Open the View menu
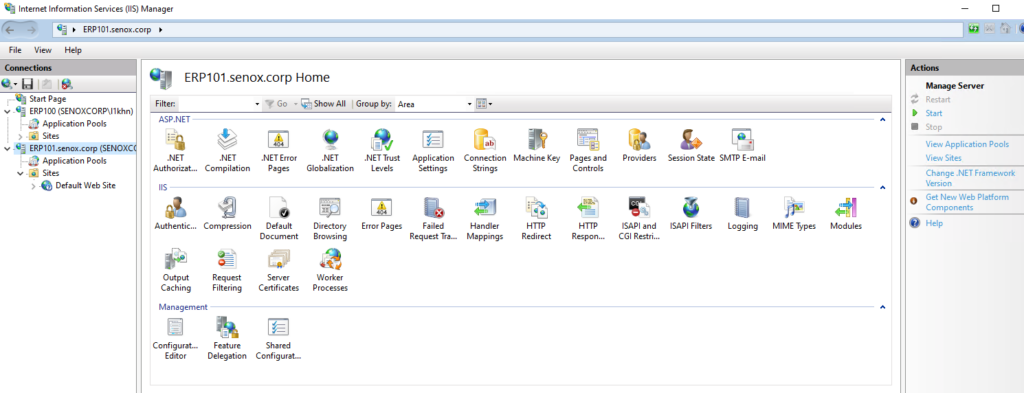The height and width of the screenshot is (393, 1024). [x=43, y=50]
